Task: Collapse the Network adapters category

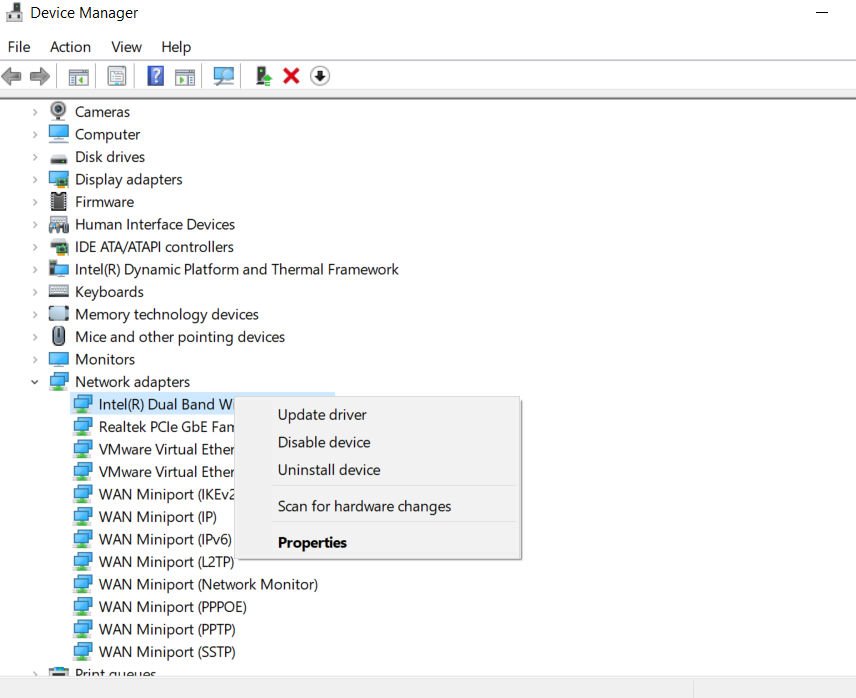Action: 35,382
